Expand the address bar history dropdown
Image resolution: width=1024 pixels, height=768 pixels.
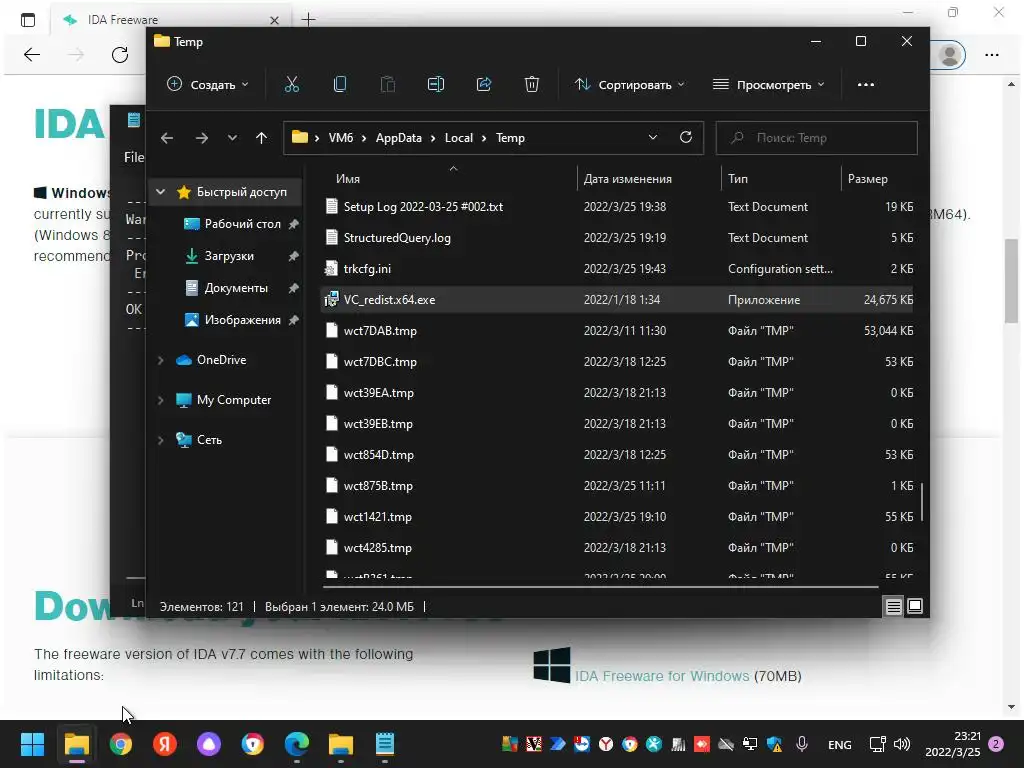652,137
